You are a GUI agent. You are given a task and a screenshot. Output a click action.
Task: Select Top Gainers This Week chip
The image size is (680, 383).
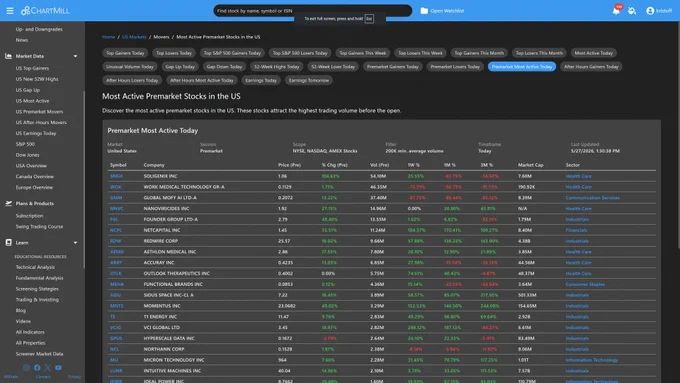[x=363, y=53]
